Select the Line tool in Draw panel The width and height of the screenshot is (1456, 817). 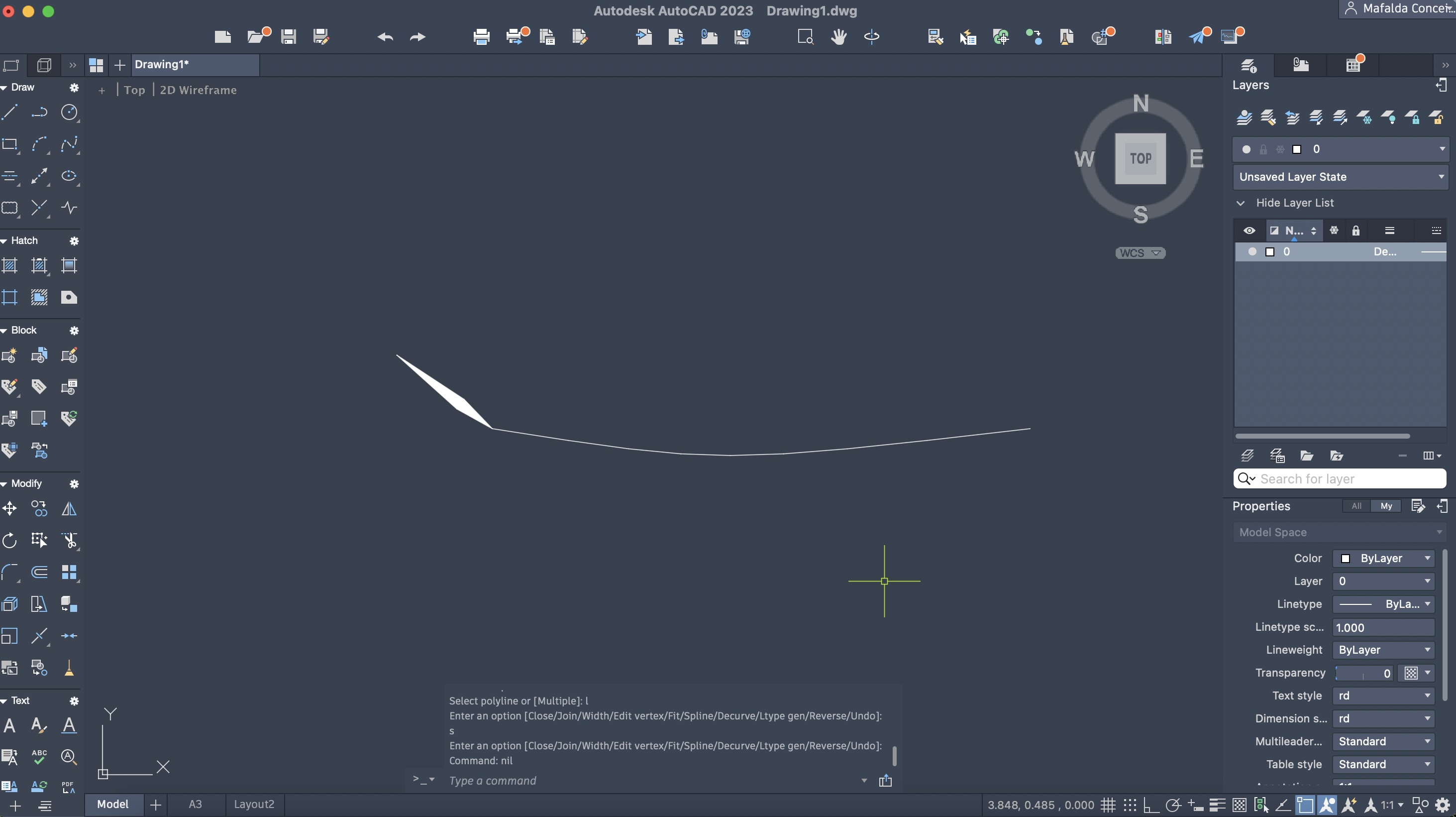(9, 112)
